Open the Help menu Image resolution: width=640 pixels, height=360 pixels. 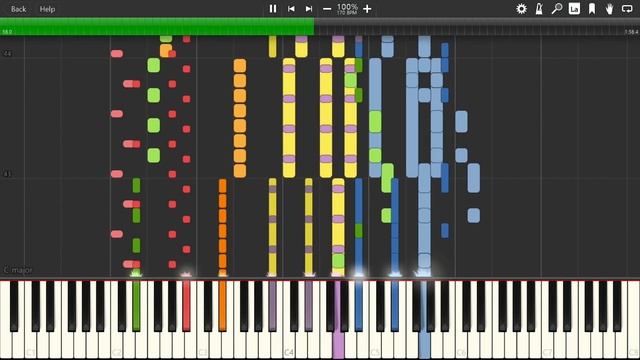(x=47, y=9)
